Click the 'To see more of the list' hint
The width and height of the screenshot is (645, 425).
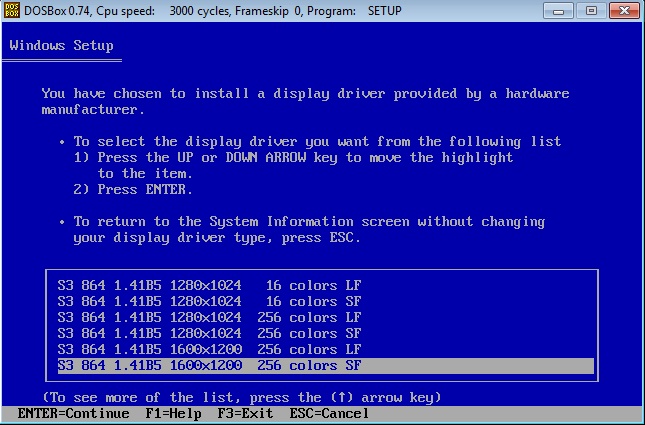(x=242, y=397)
